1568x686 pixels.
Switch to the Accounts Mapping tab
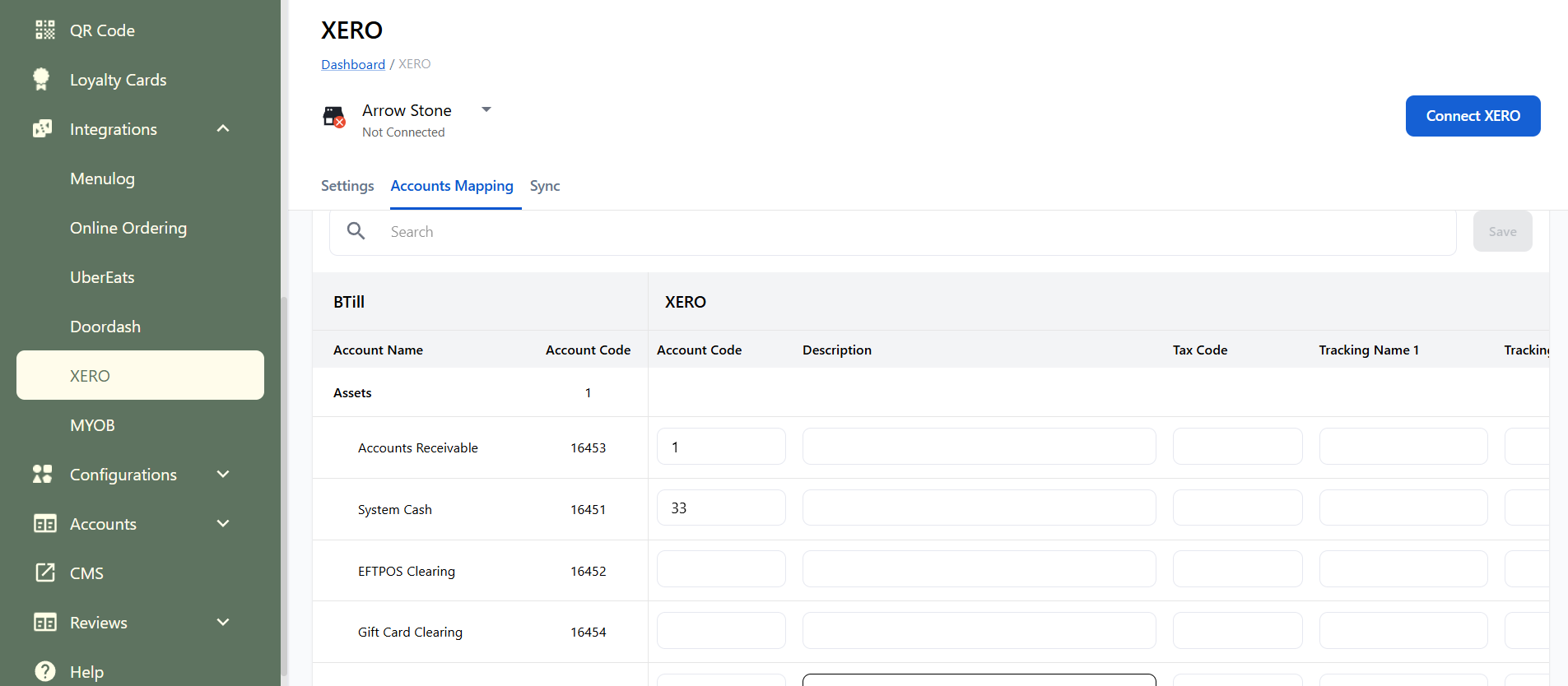tap(452, 186)
